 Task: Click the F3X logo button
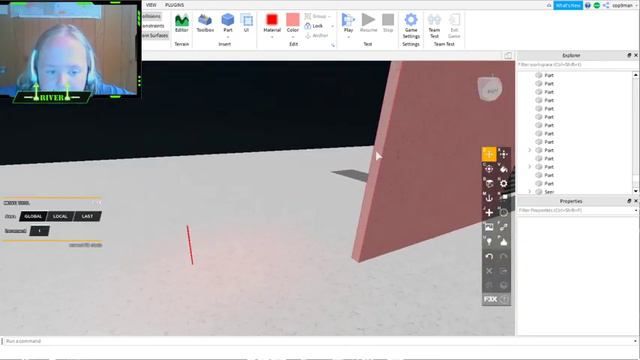click(491, 300)
